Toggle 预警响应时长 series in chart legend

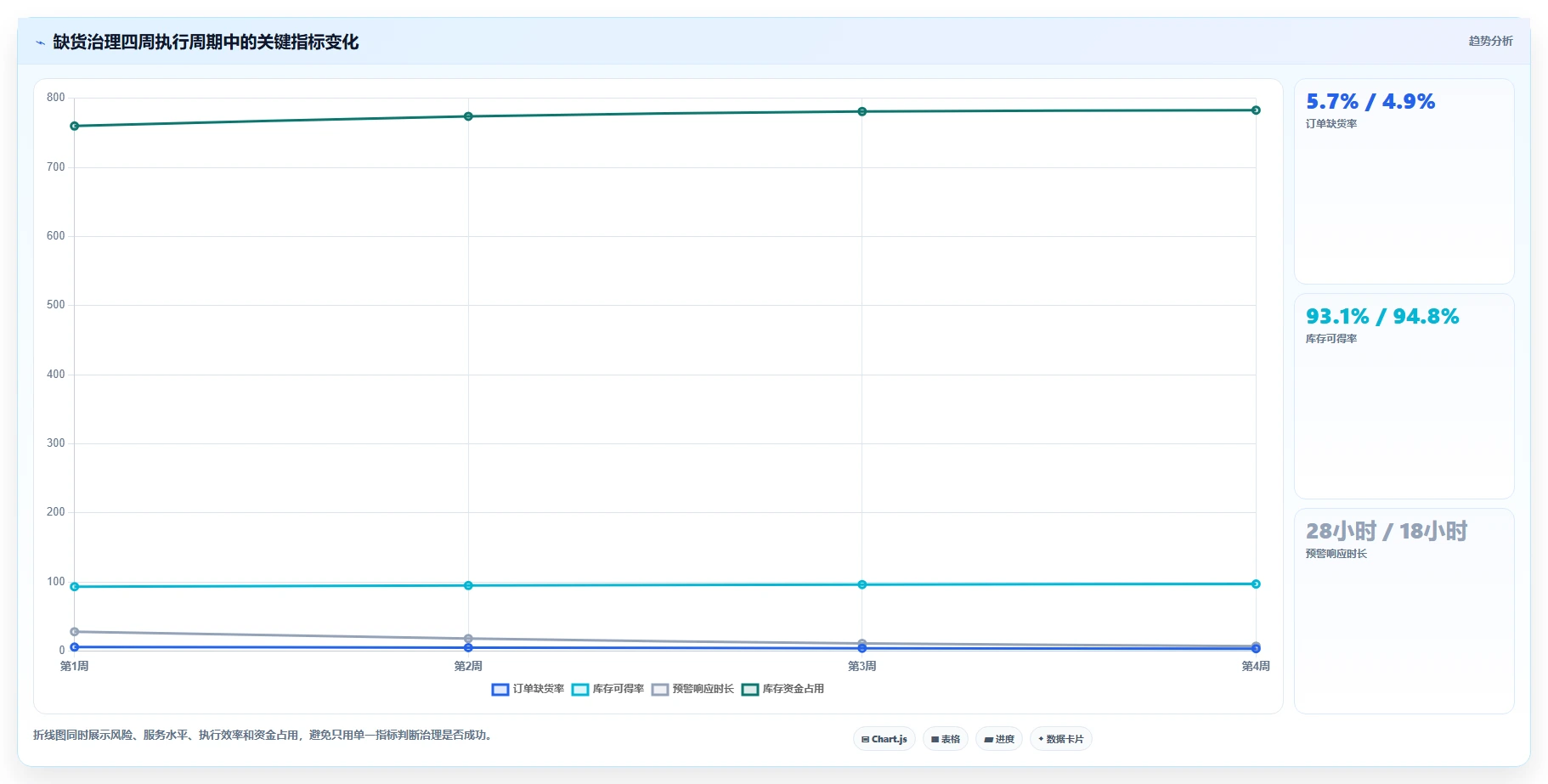coord(692,689)
